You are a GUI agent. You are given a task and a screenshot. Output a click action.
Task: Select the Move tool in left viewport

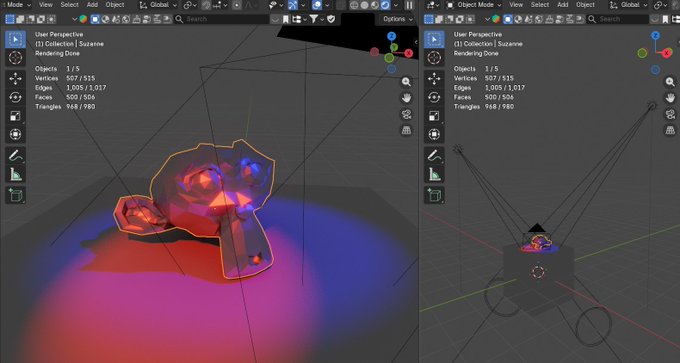15,78
